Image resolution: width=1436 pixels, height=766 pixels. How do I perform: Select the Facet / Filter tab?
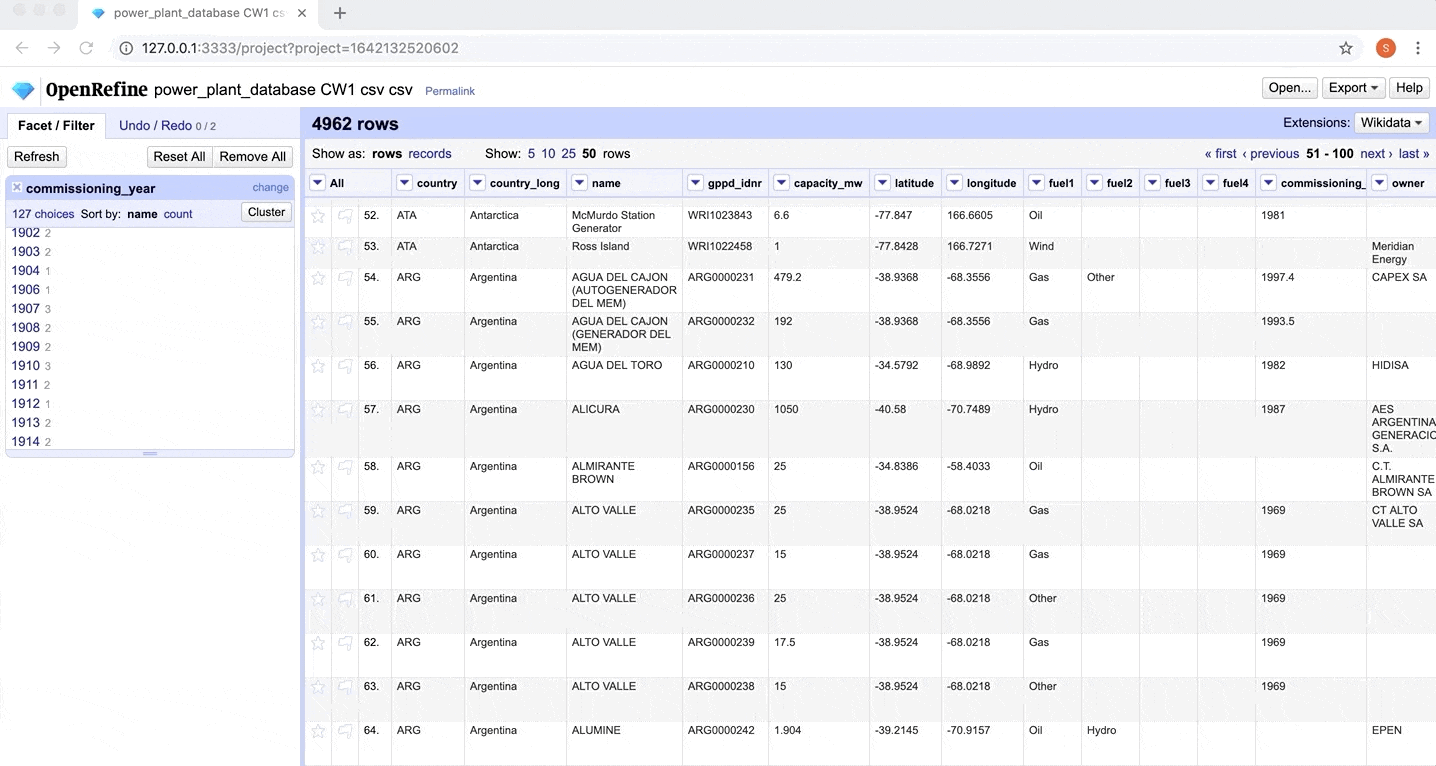click(56, 125)
